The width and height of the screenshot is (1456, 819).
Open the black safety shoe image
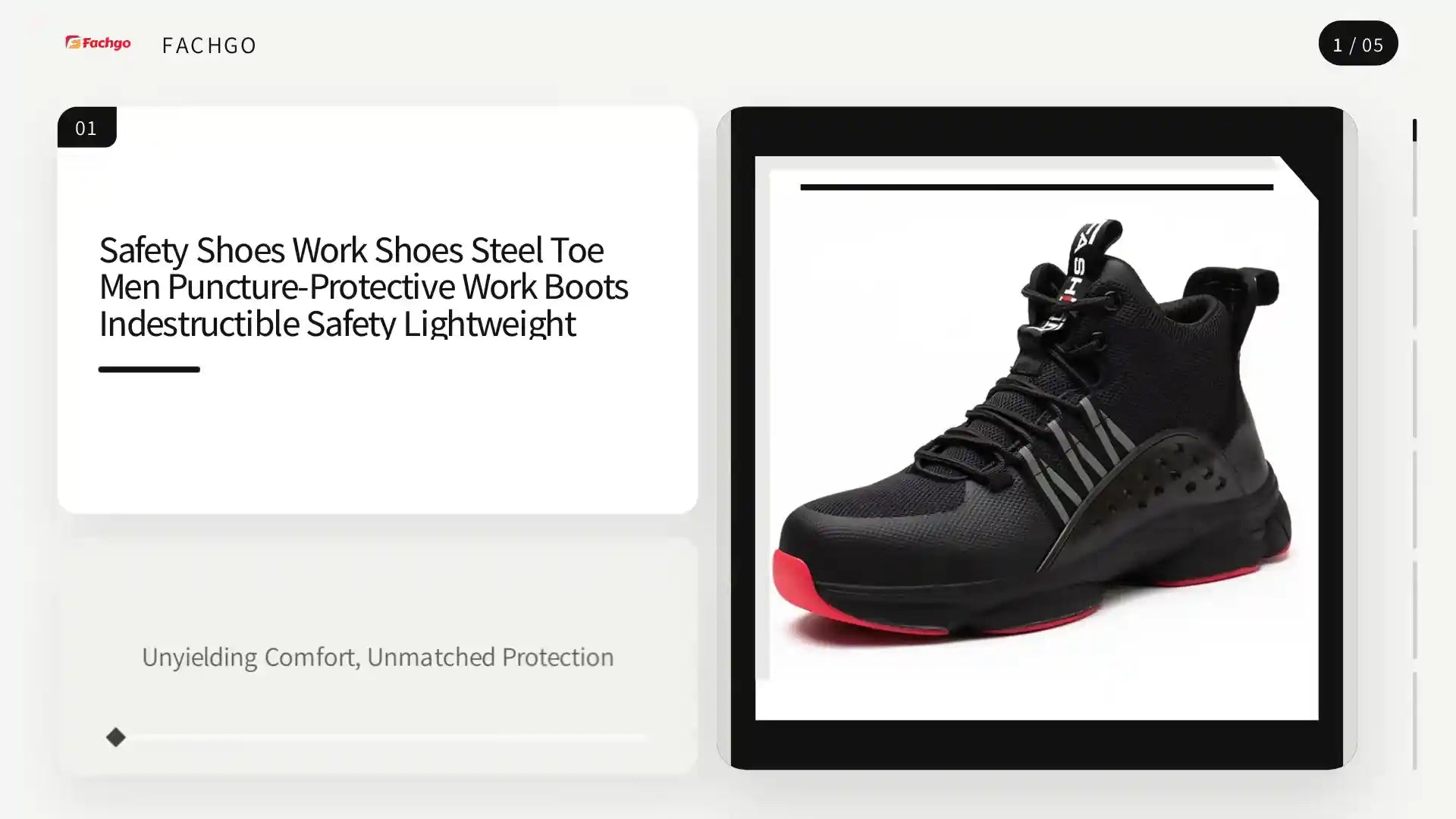pyautogui.click(x=1036, y=438)
